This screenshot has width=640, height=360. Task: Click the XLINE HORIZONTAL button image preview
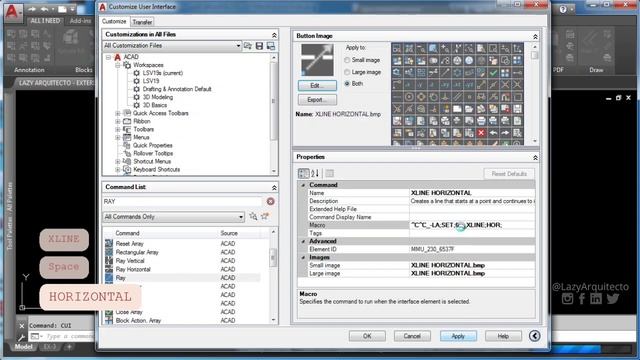(x=317, y=60)
